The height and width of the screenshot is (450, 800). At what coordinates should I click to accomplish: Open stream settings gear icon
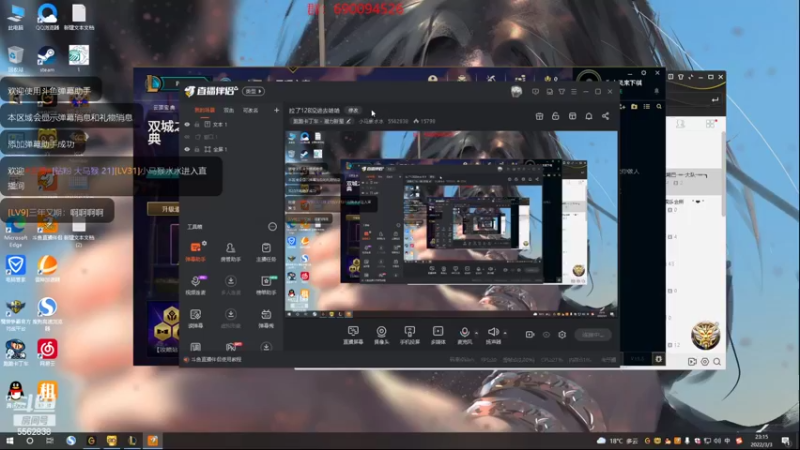coord(562,335)
